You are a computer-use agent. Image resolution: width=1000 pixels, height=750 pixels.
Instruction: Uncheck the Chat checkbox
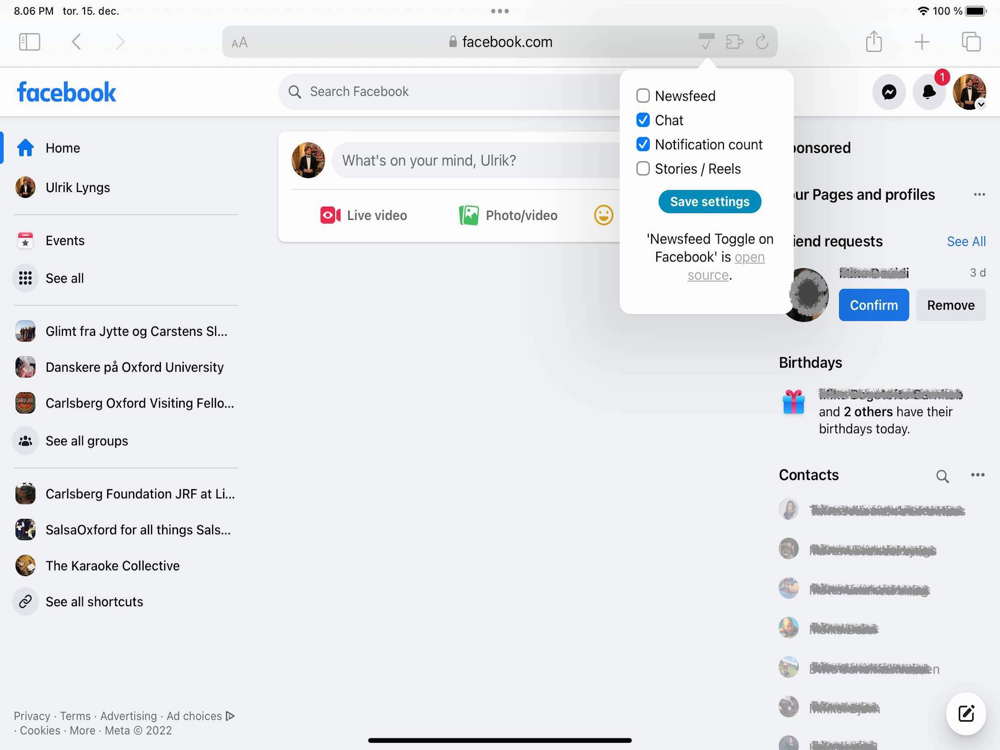[643, 120]
